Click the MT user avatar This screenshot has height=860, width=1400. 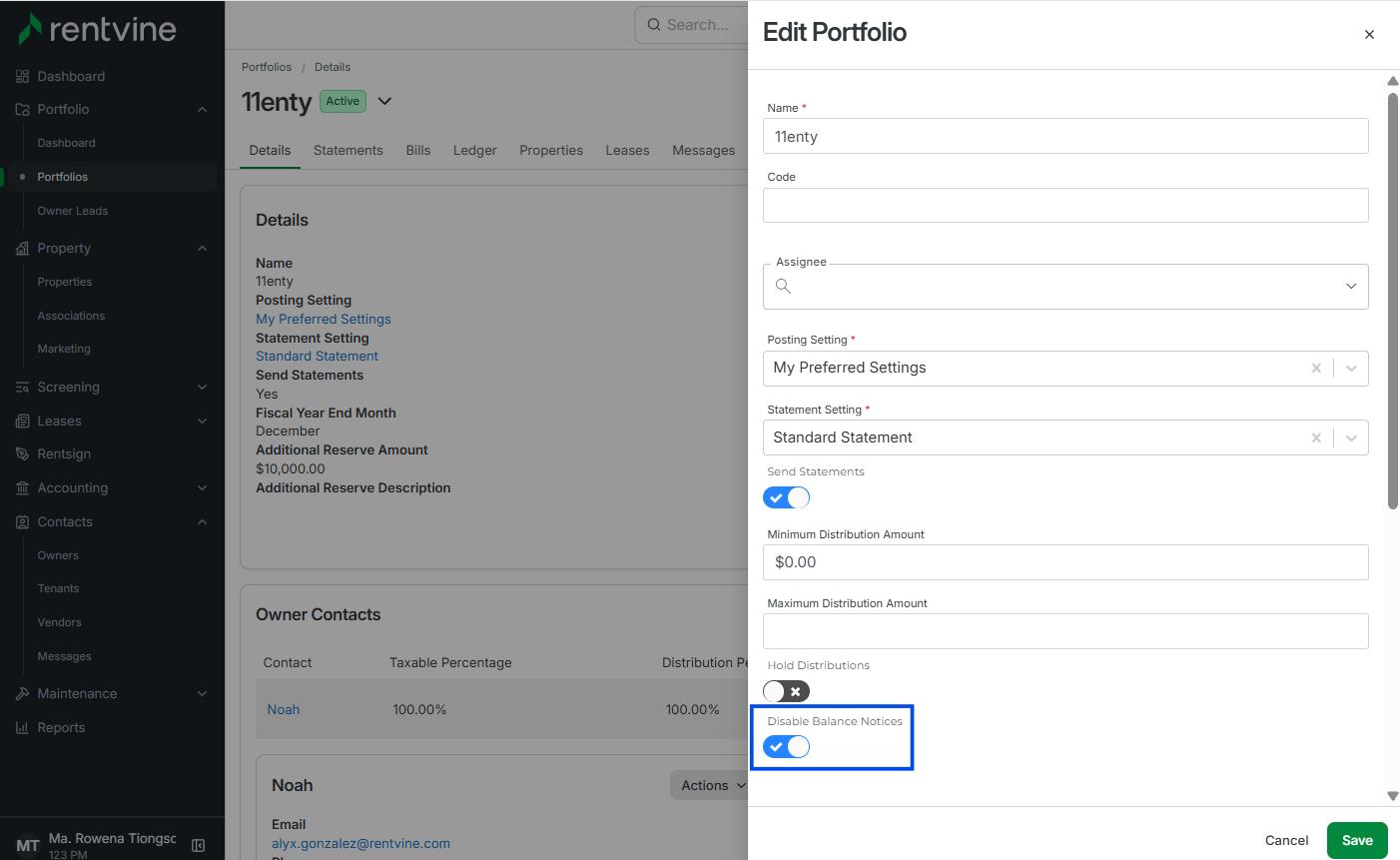pyautogui.click(x=28, y=845)
